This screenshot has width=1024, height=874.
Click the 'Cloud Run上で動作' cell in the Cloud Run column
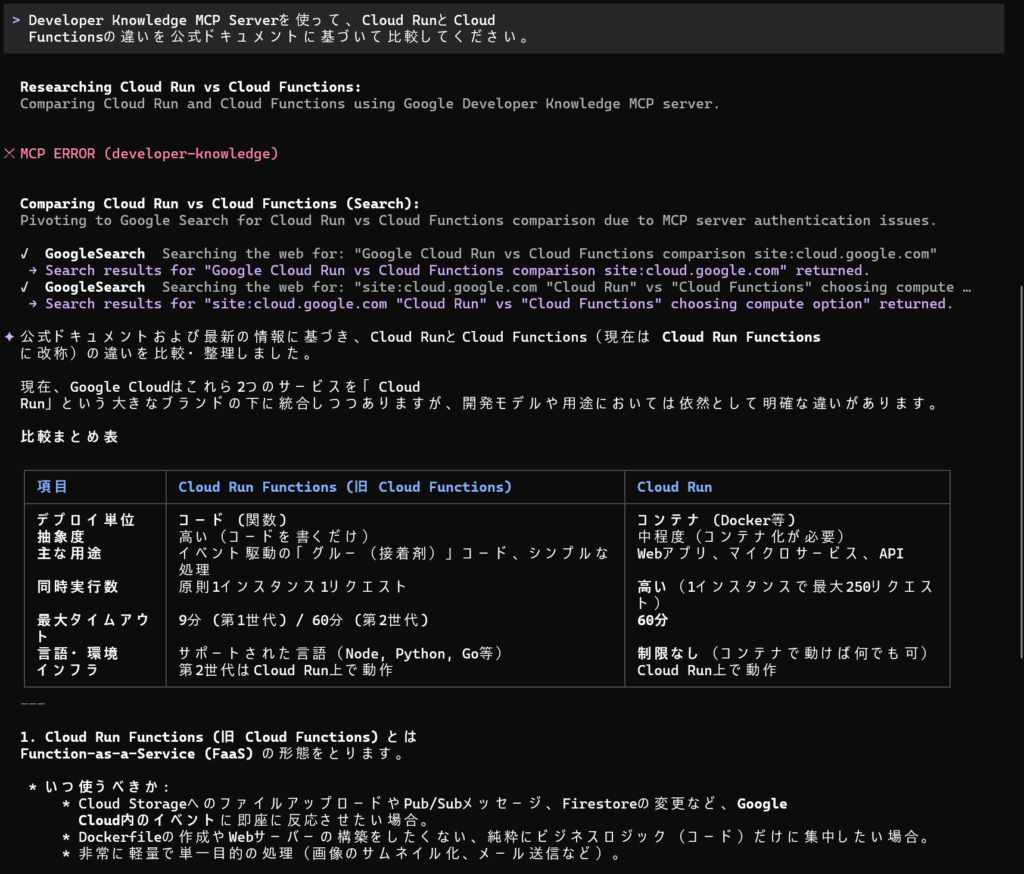coord(707,670)
